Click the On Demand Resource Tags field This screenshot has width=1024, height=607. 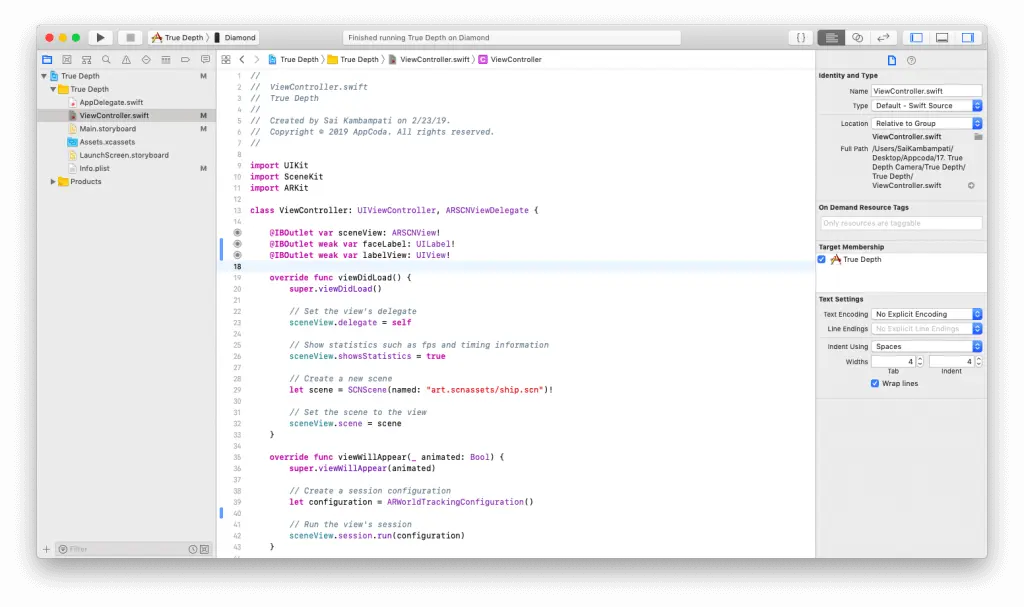[901, 223]
